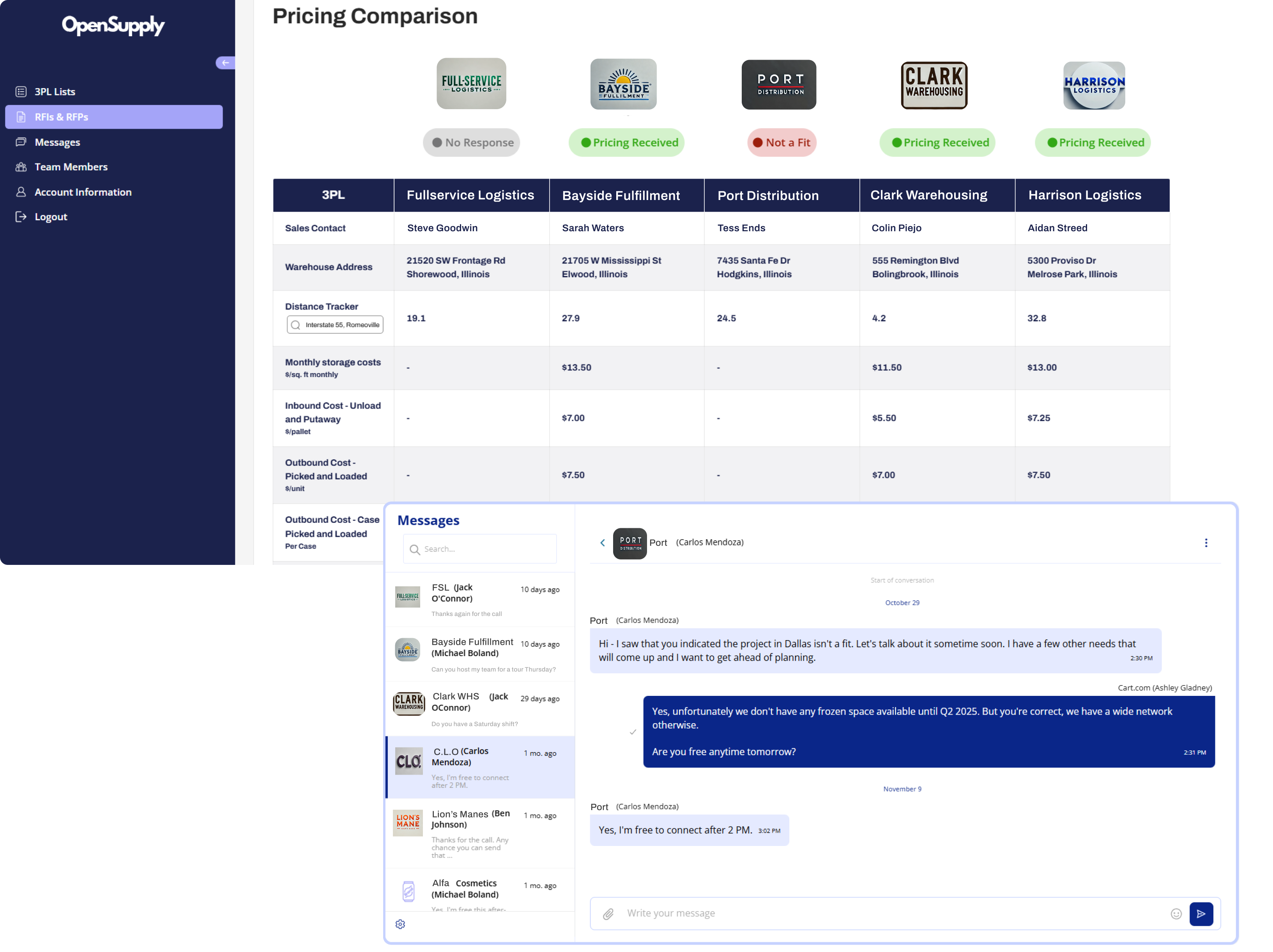Click the Messages search field
This screenshot has height=952, width=1273.
(x=480, y=549)
